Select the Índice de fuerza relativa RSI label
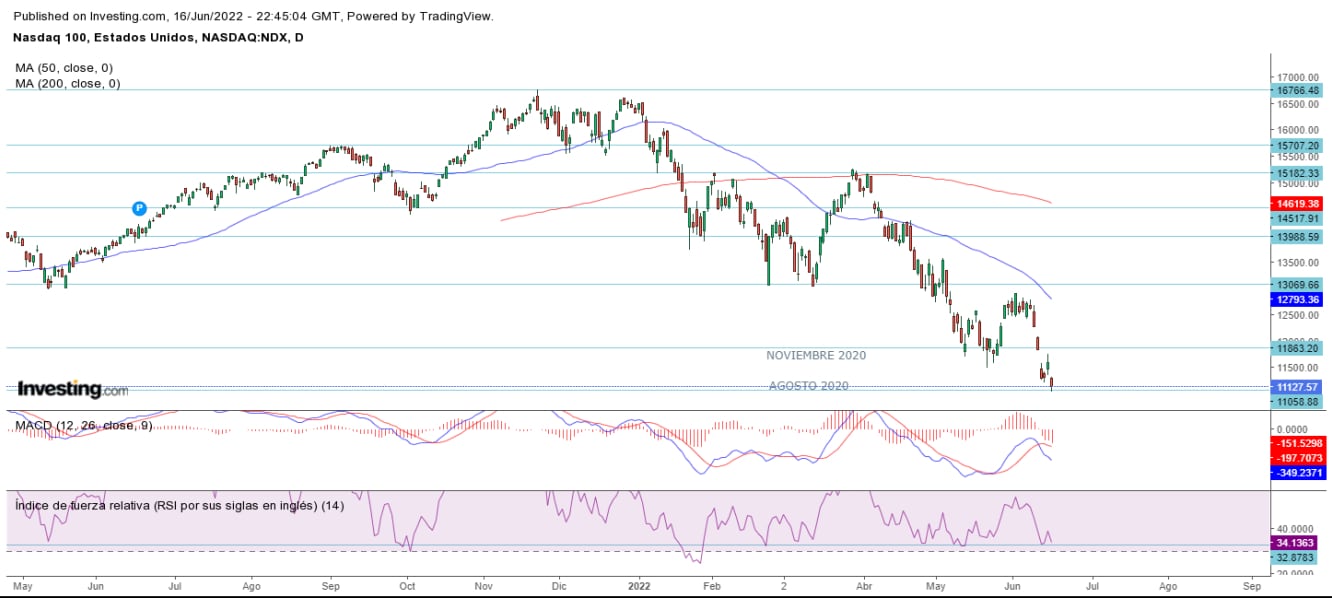 180,505
